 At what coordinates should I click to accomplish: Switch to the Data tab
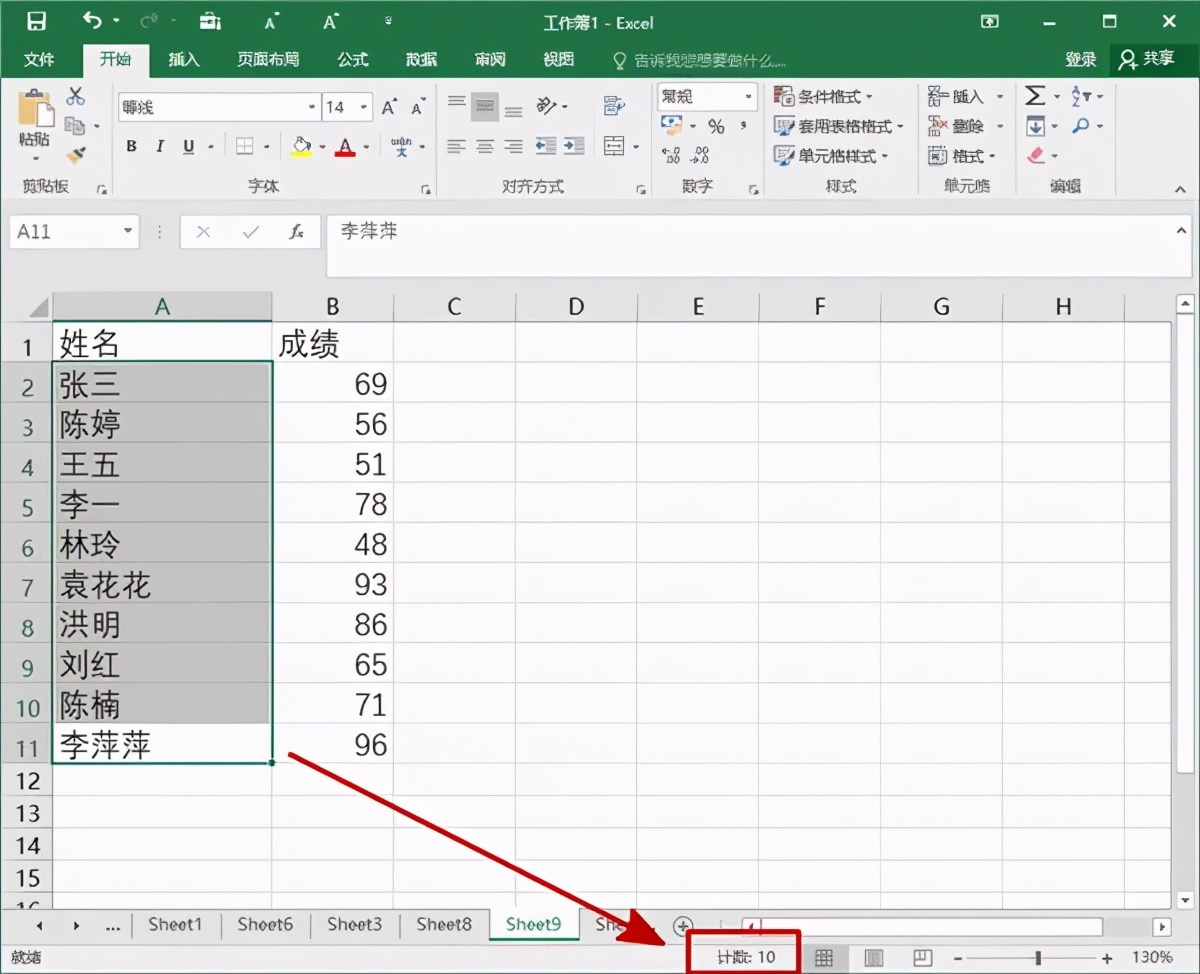pos(421,59)
